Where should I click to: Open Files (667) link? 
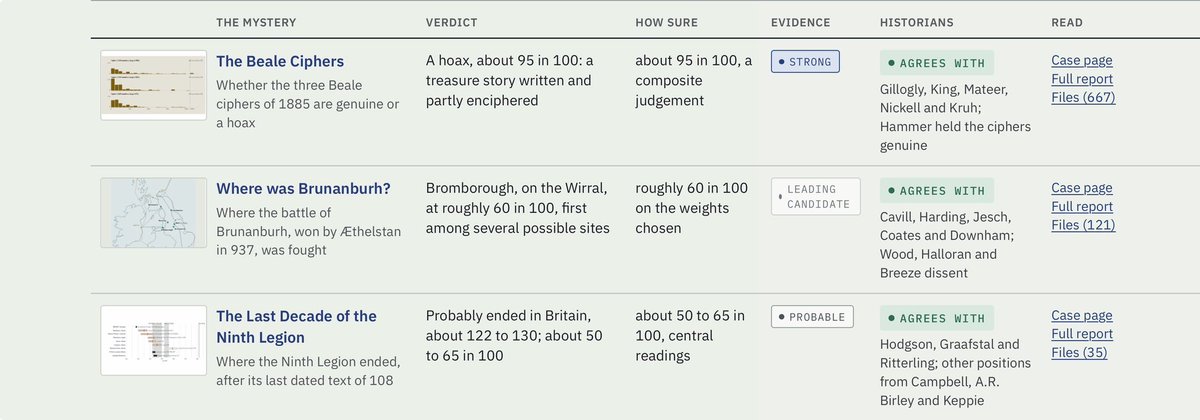tap(1083, 97)
